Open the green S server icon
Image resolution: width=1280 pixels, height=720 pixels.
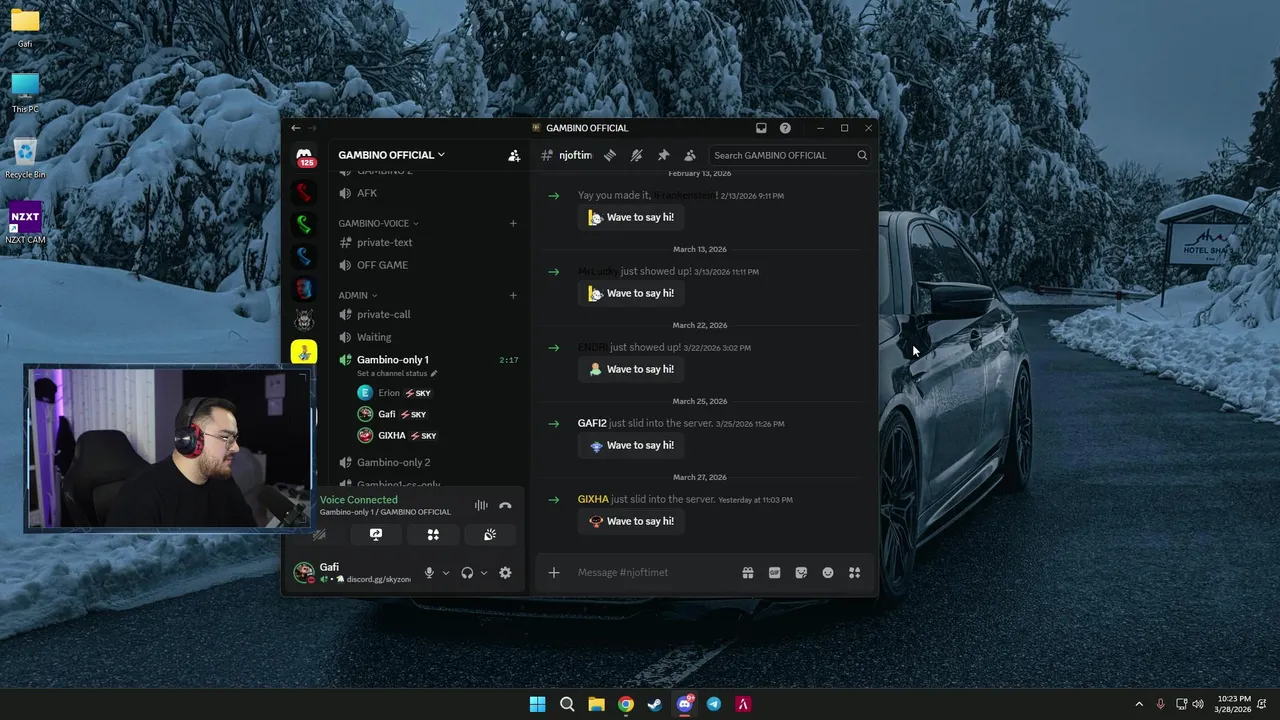[x=304, y=224]
